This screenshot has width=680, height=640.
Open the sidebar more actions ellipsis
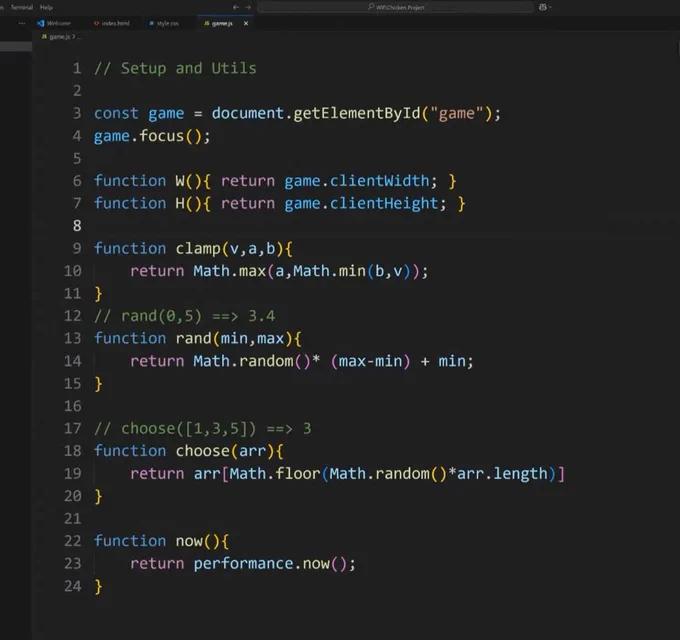coord(22,22)
